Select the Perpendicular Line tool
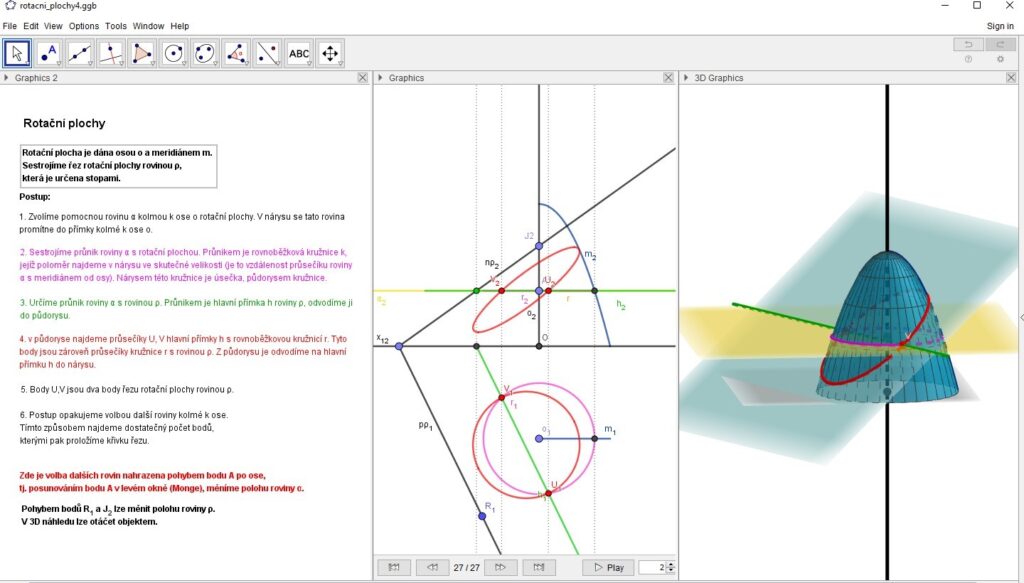The image size is (1024, 583). click(111, 53)
